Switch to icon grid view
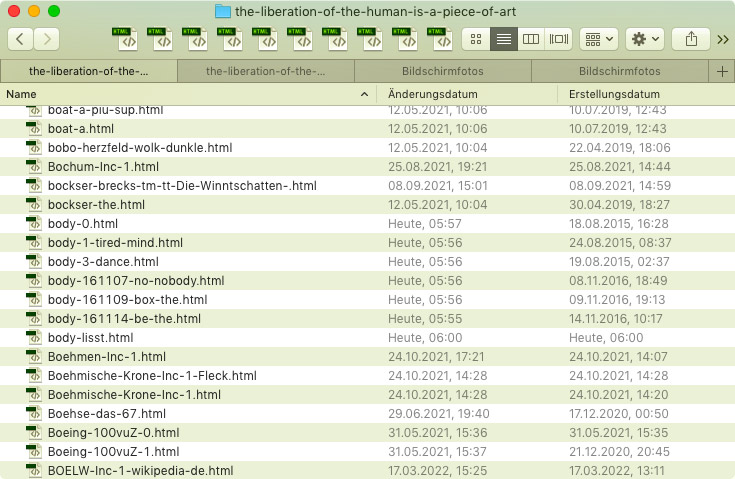The image size is (735, 479). coord(476,39)
